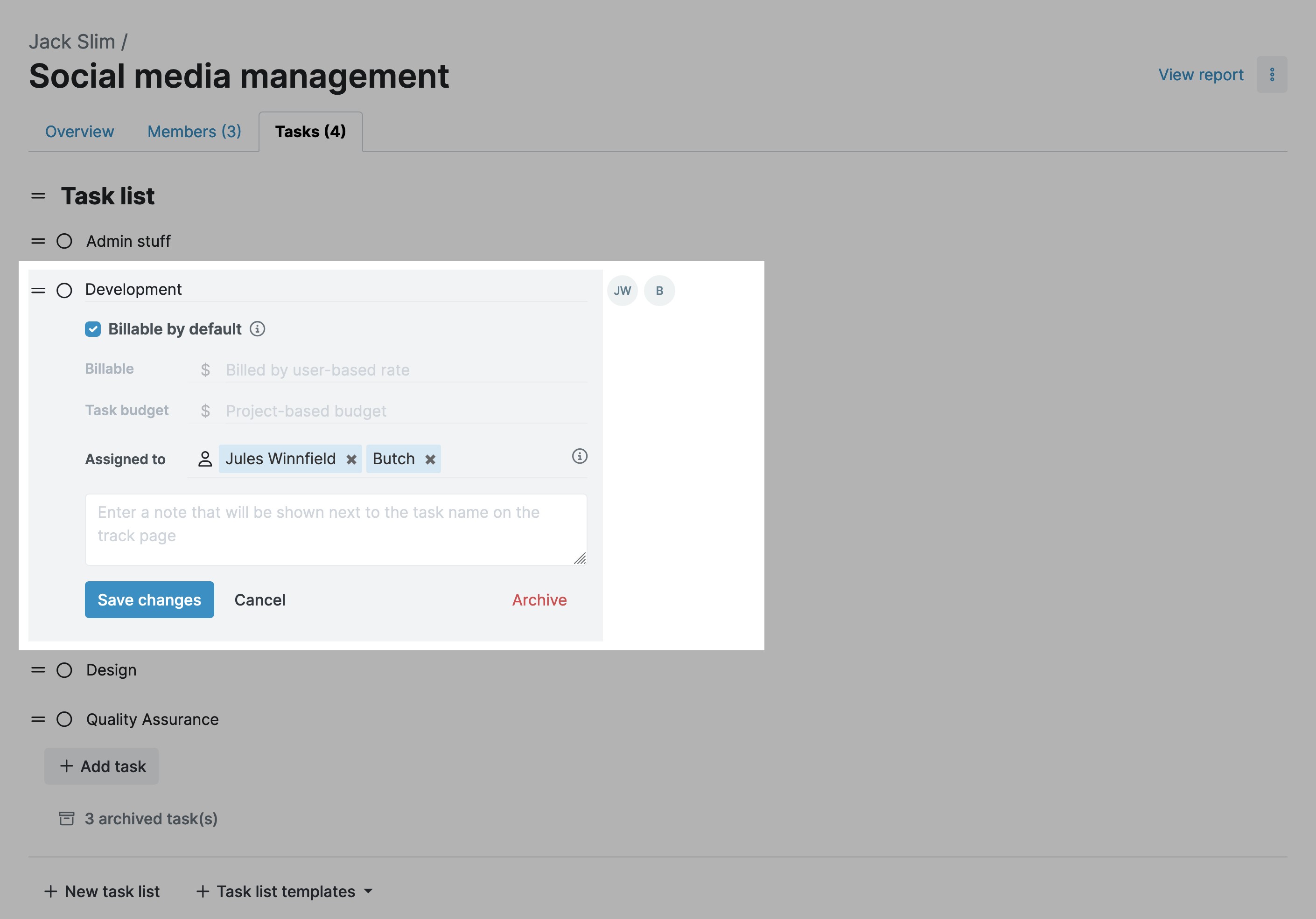1316x919 pixels.
Task: Mark Design task circle as done
Action: coord(64,670)
